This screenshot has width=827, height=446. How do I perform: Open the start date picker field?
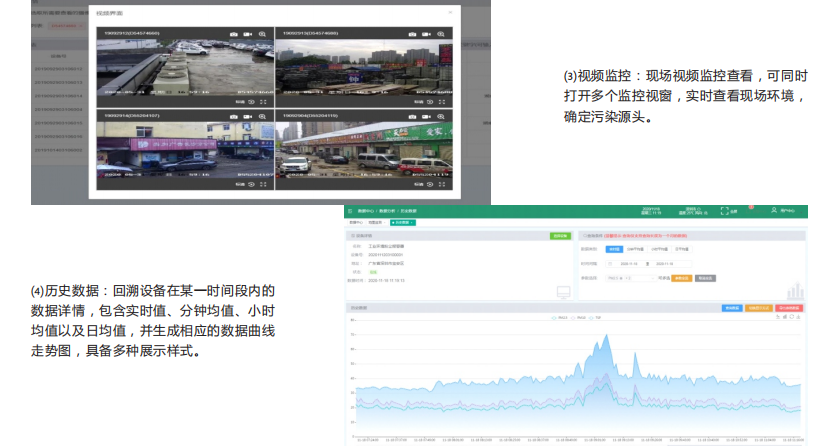[x=626, y=263]
